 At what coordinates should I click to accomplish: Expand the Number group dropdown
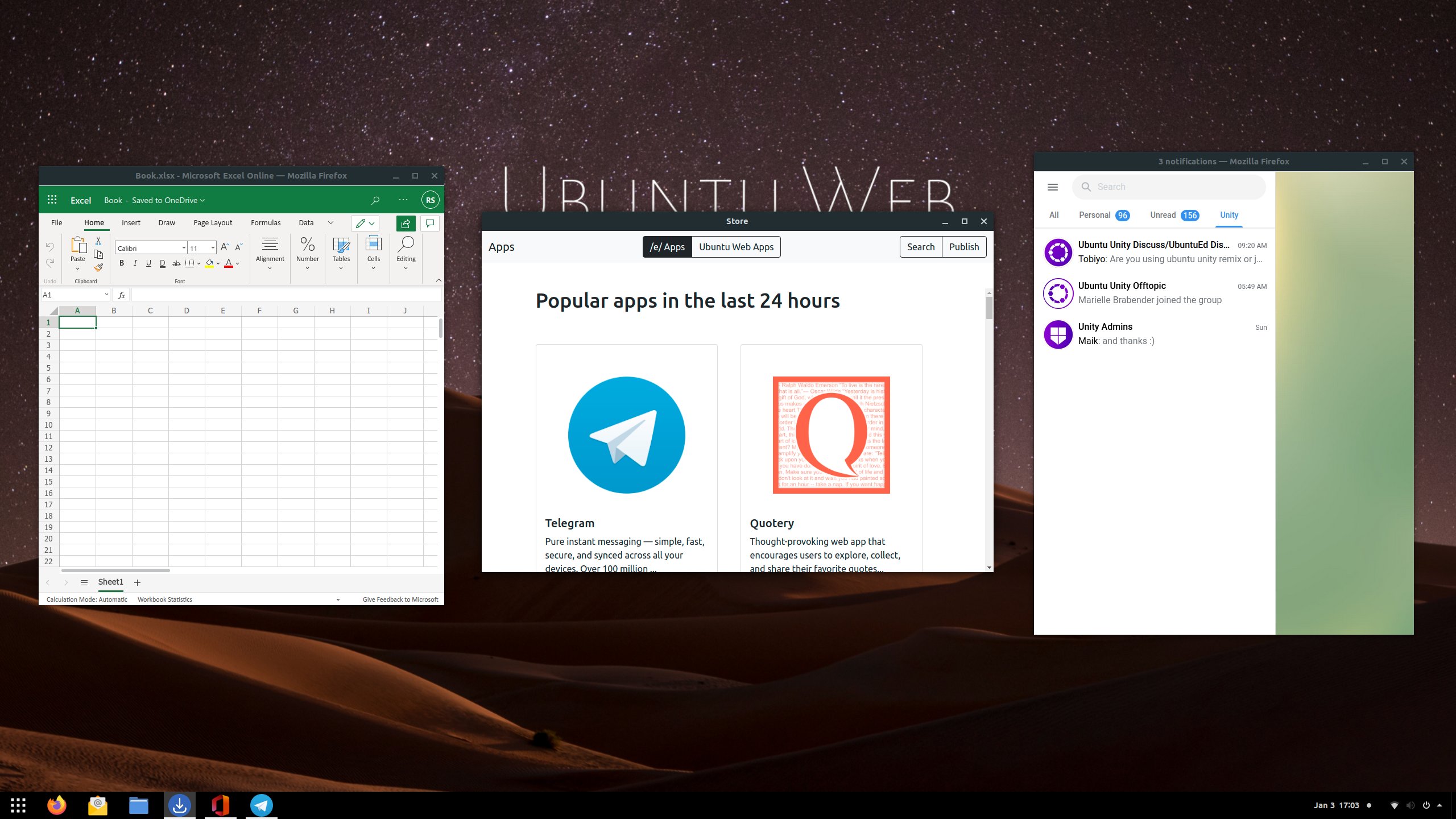pyautogui.click(x=308, y=268)
